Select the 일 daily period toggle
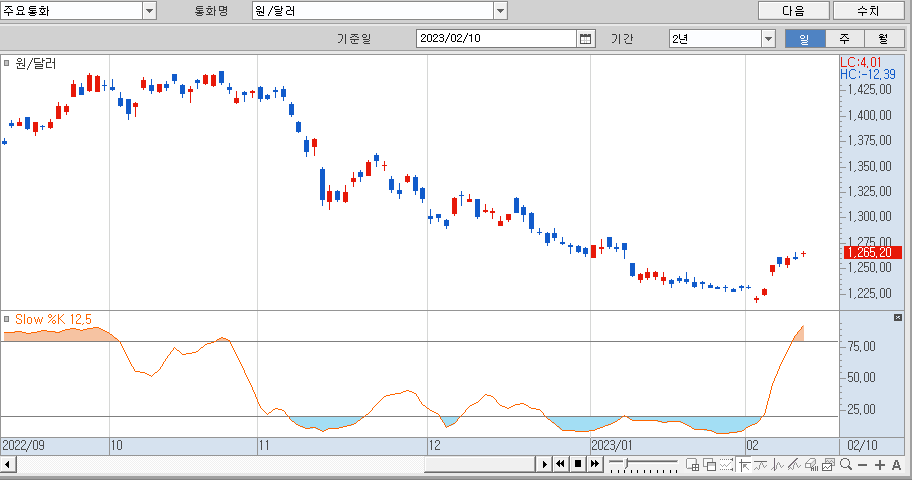 pos(804,38)
